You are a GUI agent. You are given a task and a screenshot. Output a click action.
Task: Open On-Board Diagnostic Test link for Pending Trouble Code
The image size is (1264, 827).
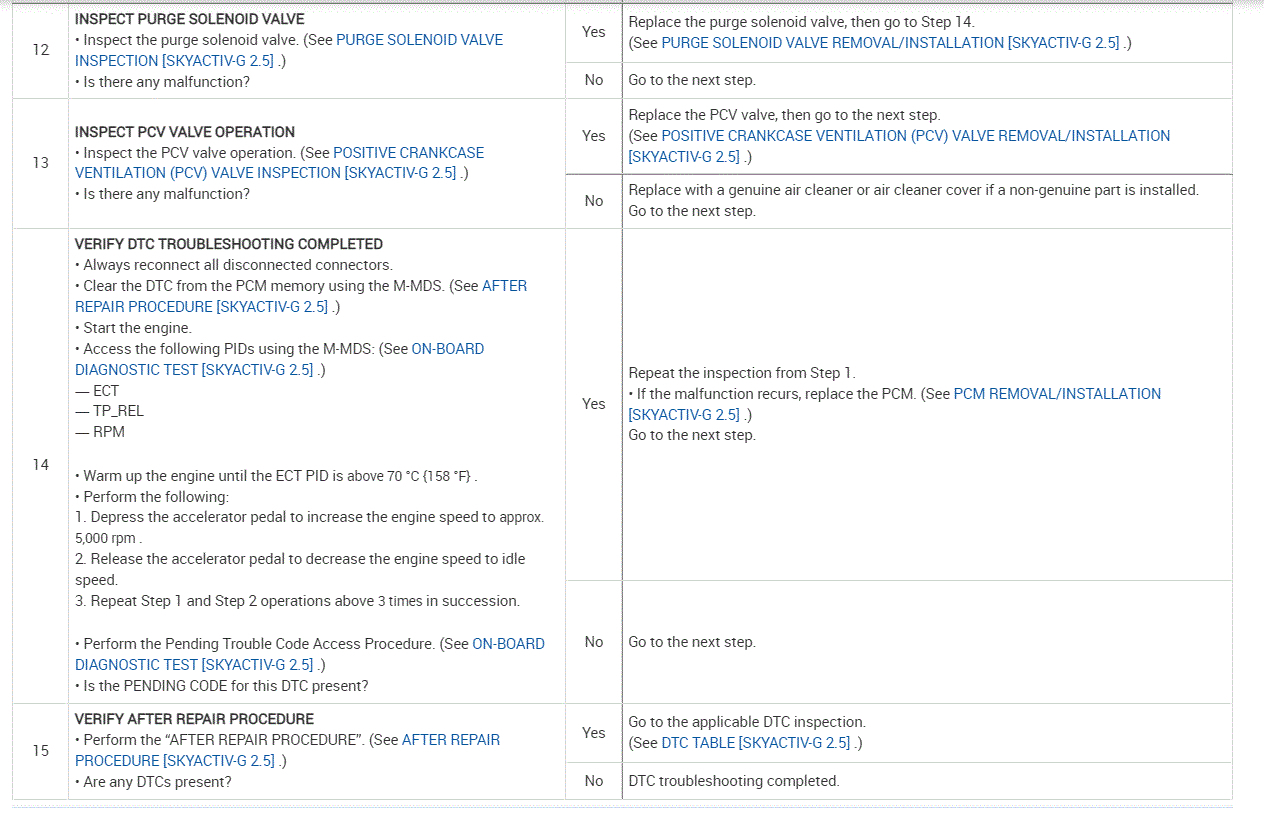(x=508, y=644)
